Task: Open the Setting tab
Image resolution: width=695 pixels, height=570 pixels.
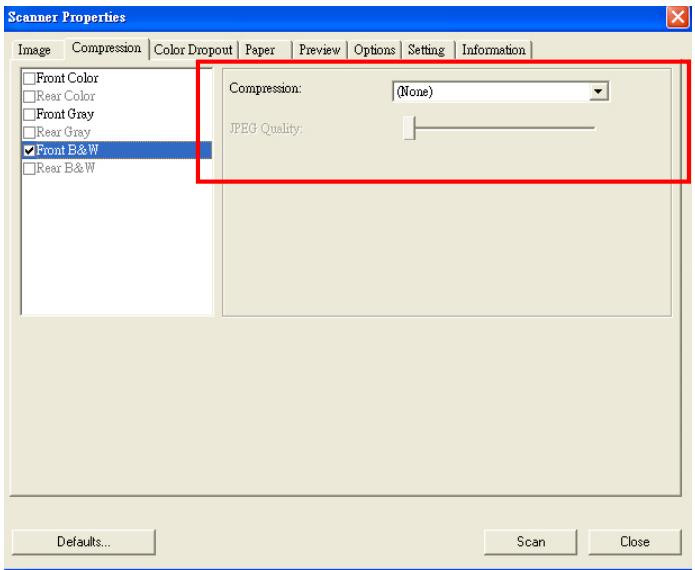Action: [x=426, y=50]
